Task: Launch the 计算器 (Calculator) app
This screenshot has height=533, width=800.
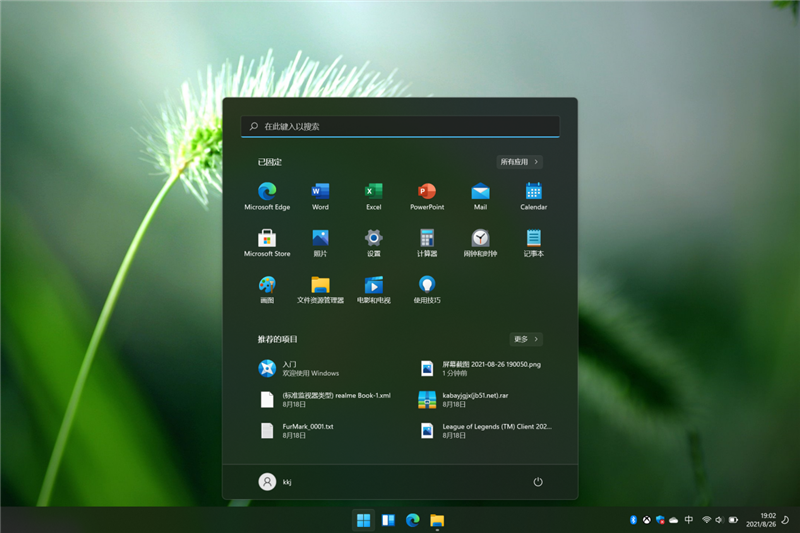Action: pyautogui.click(x=427, y=238)
